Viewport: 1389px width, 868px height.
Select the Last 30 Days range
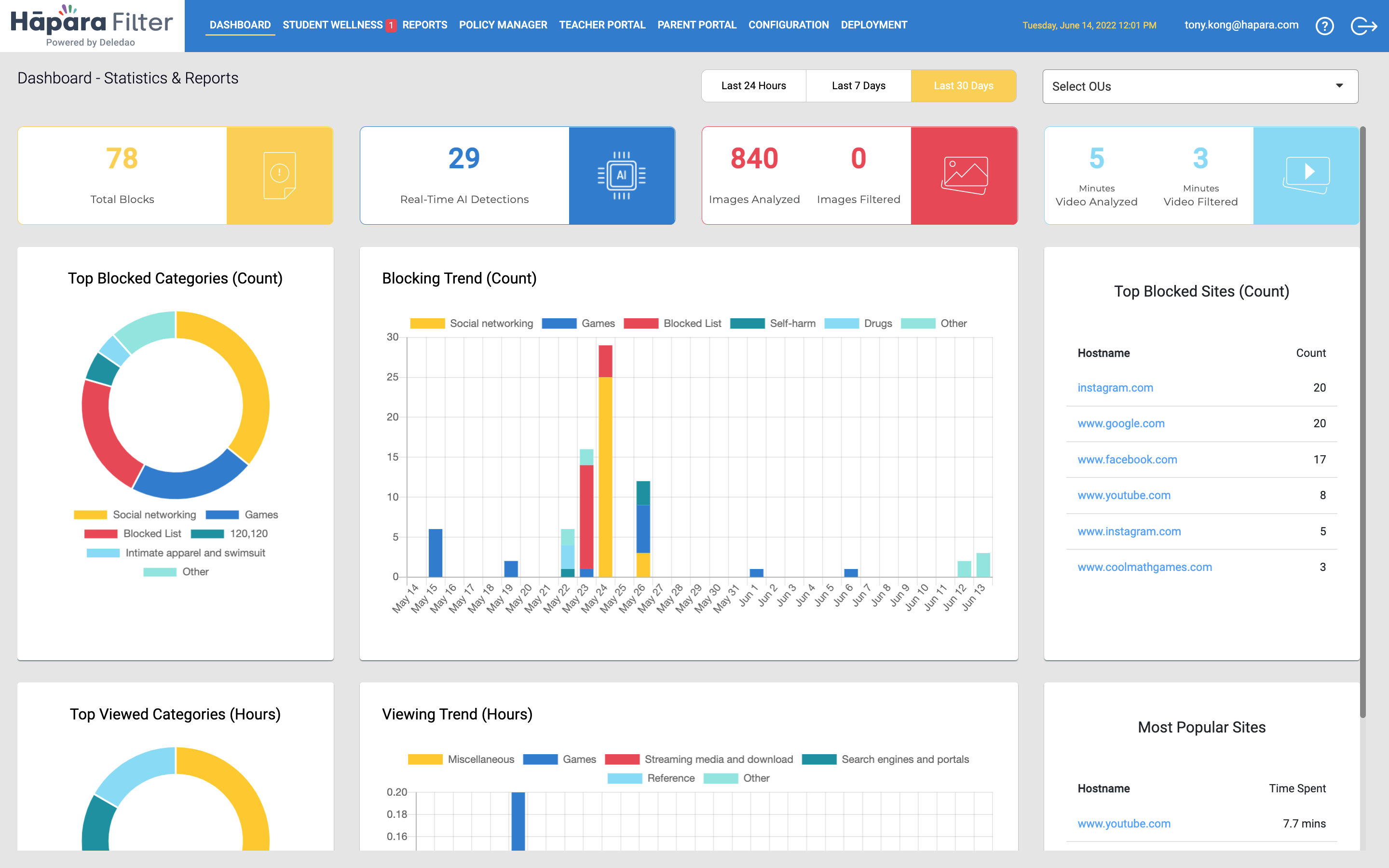tap(964, 86)
